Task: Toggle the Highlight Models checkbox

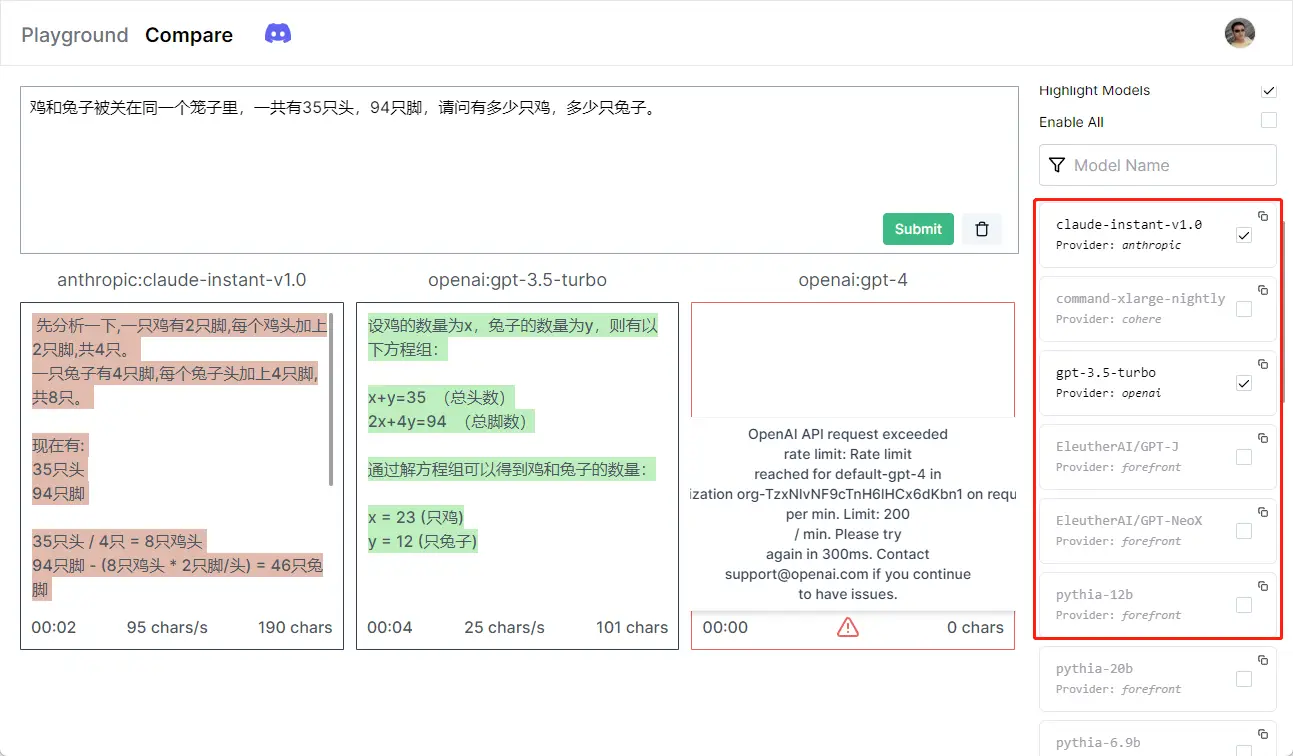Action: (1269, 90)
